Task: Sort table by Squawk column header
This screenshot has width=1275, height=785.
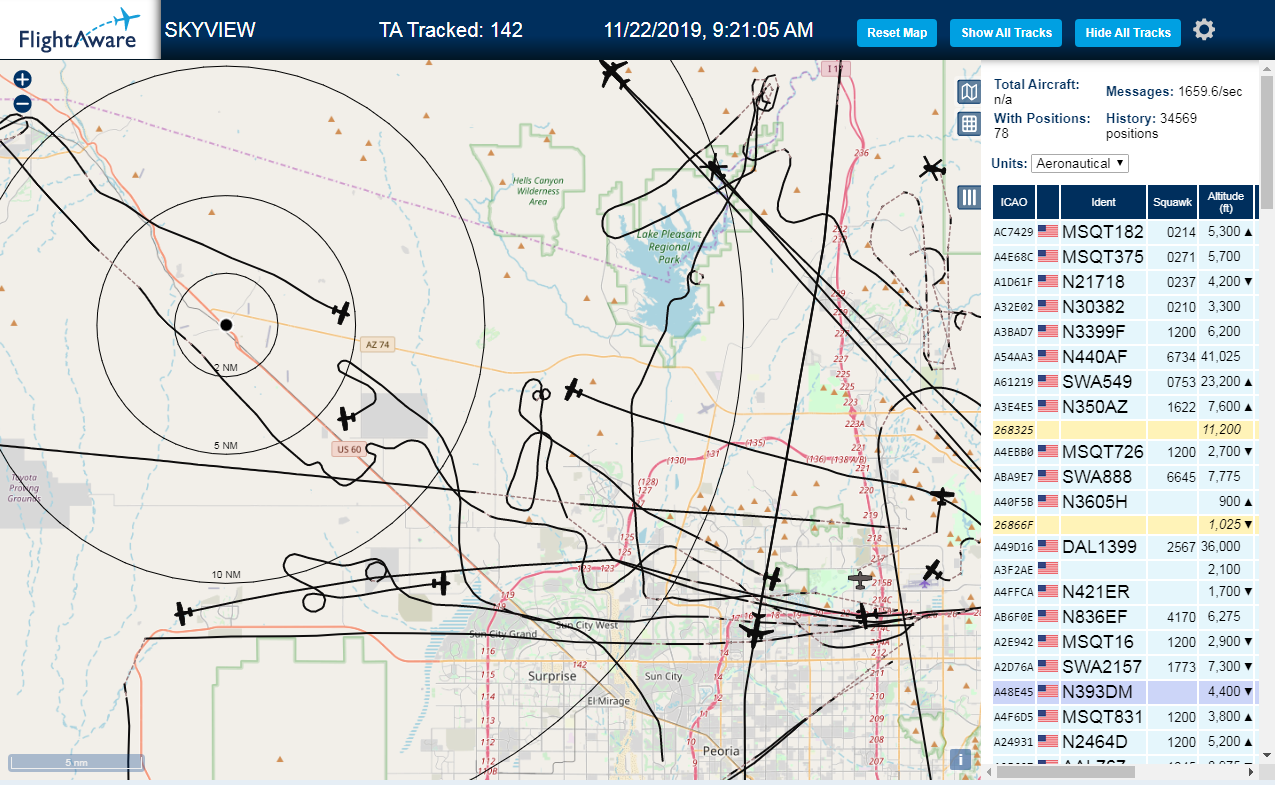Action: (x=1172, y=202)
